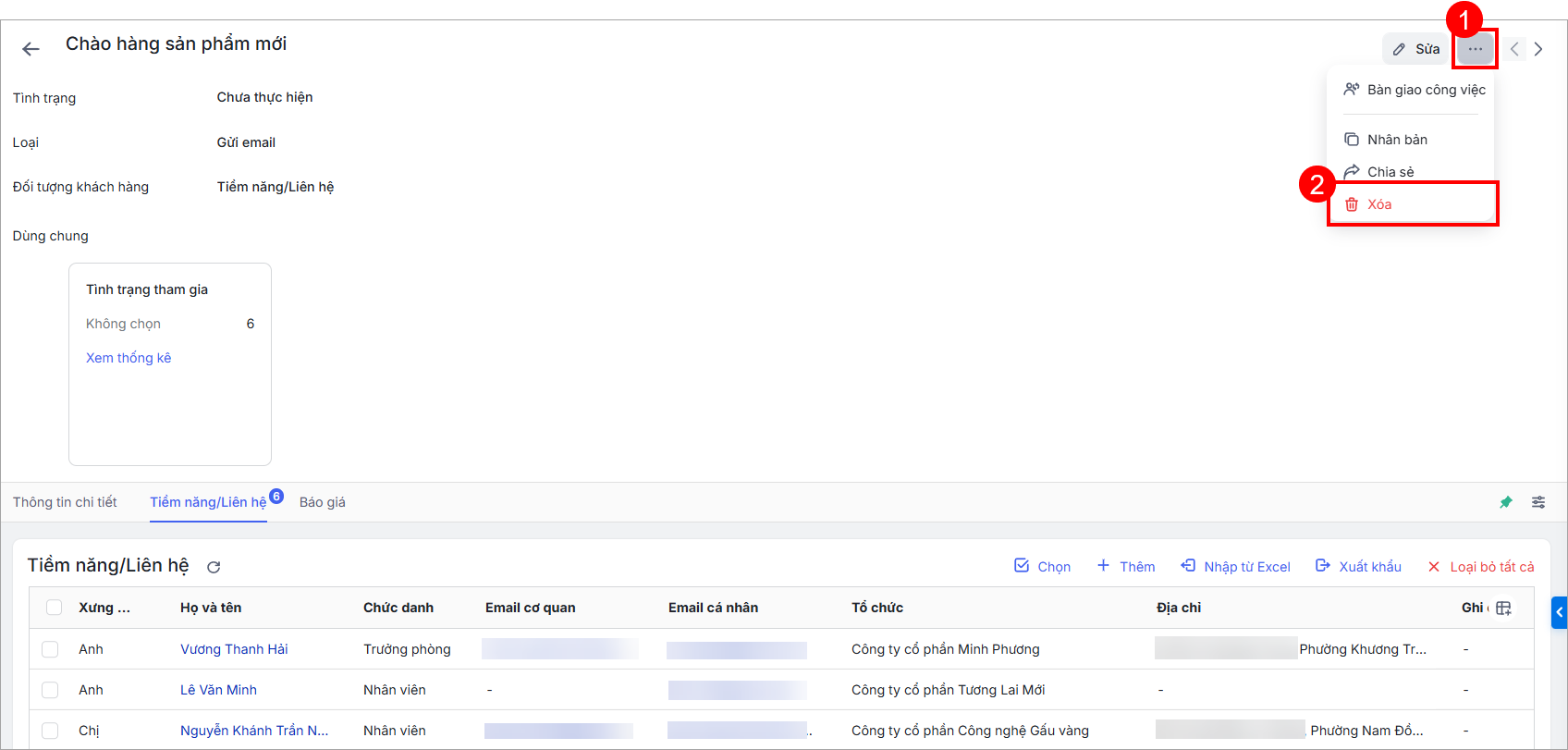
Task: Open the Nguyễn Khánh Trần N... contact link
Action: click(254, 731)
